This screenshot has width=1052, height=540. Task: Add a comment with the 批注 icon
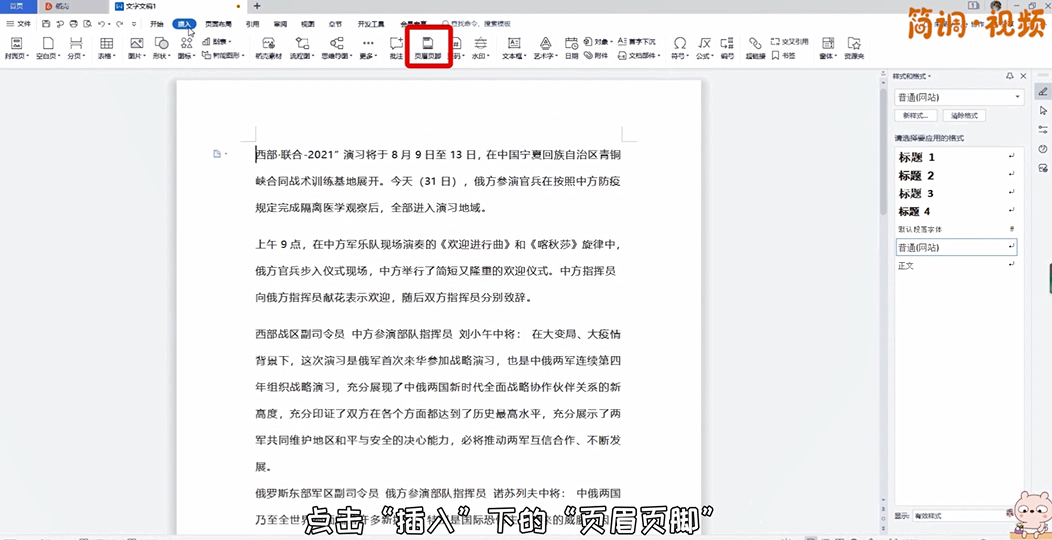click(x=396, y=47)
